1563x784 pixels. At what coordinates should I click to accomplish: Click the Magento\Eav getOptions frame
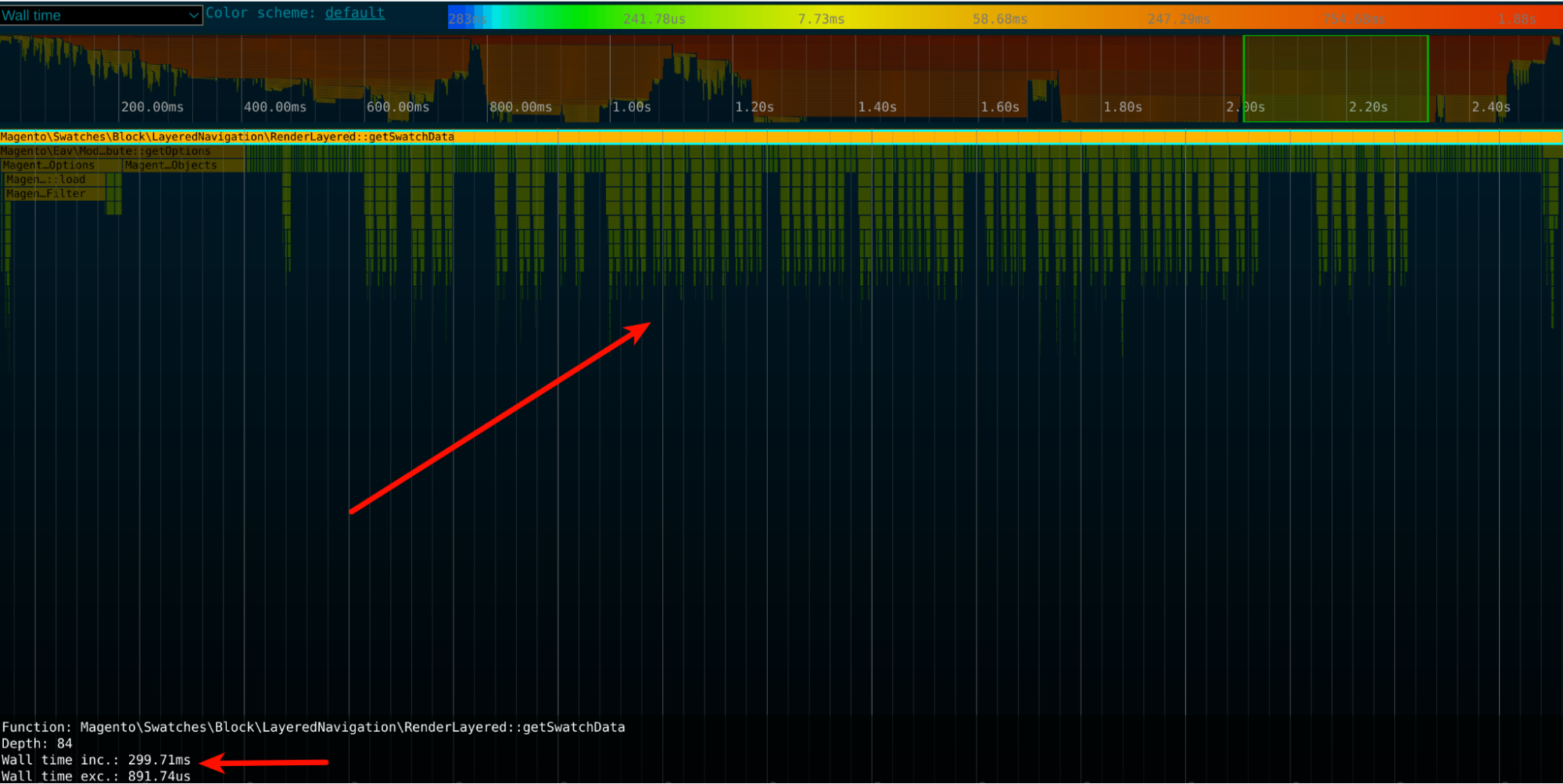pyautogui.click(x=123, y=151)
